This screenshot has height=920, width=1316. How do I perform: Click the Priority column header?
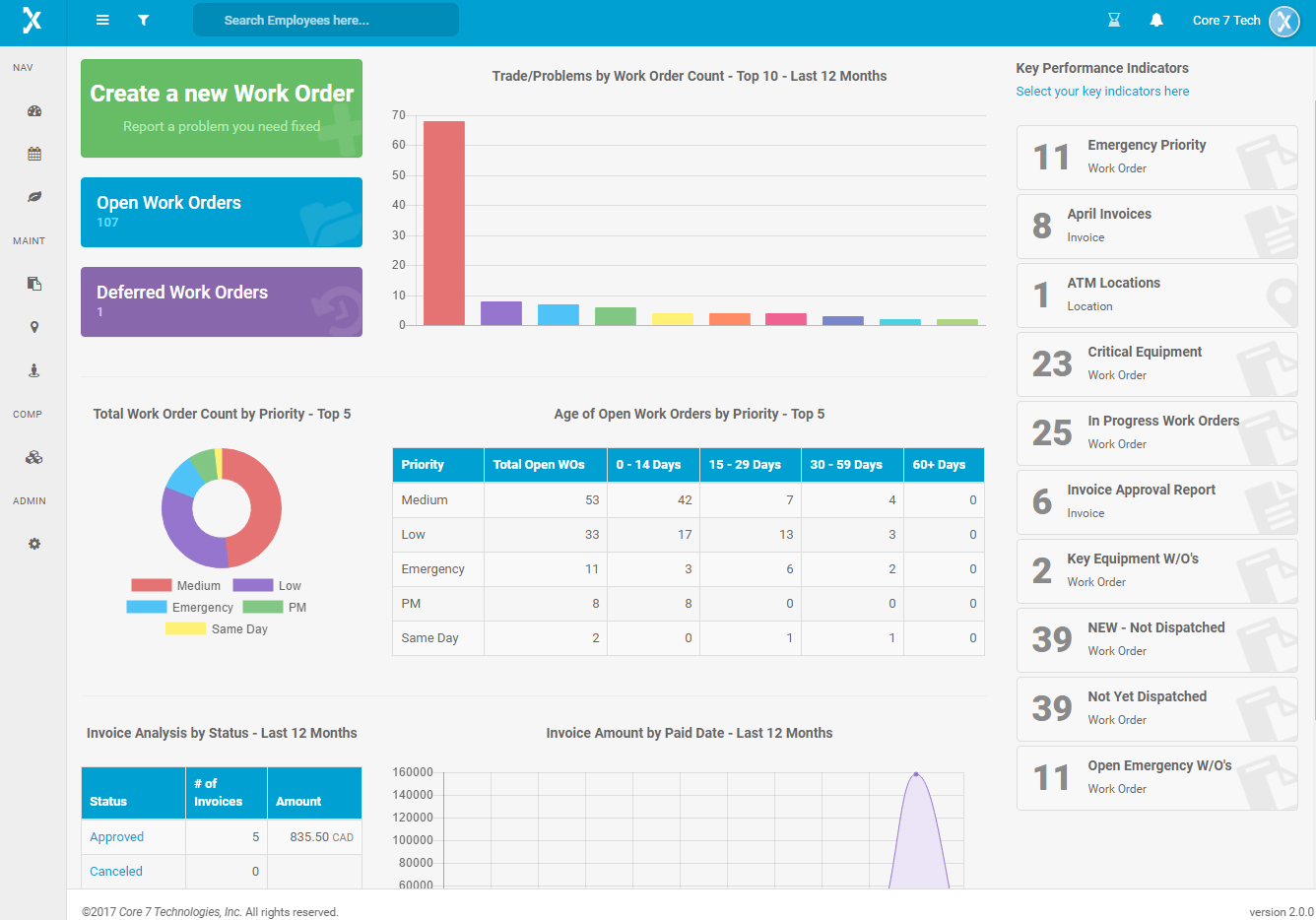(438, 465)
